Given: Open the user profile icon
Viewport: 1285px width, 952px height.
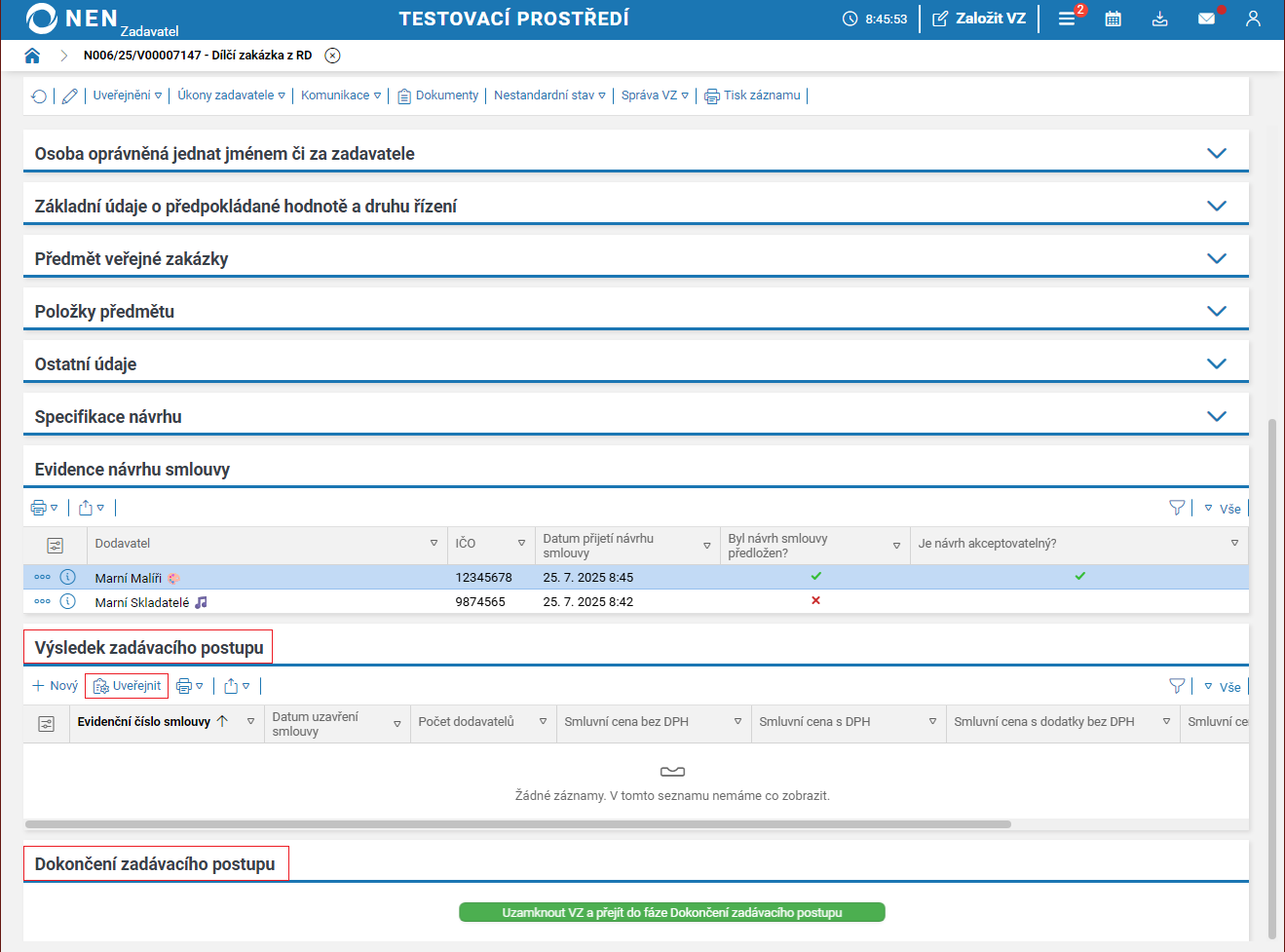Looking at the screenshot, I should tap(1253, 19).
